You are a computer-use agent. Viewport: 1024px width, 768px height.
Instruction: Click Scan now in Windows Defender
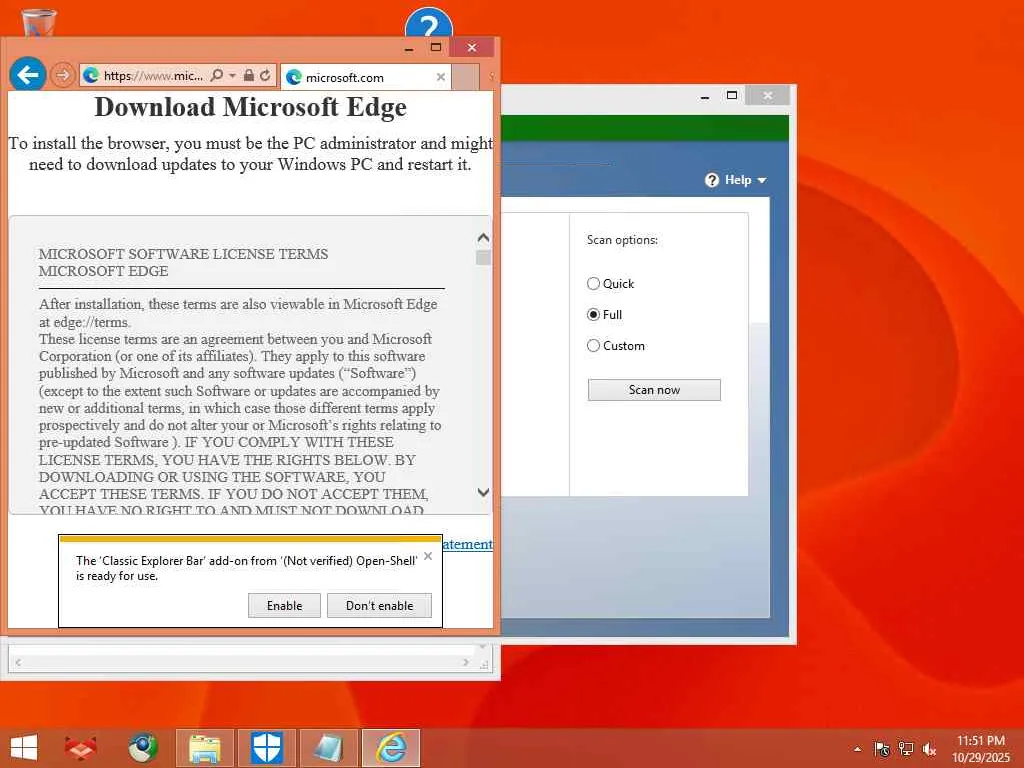point(654,390)
